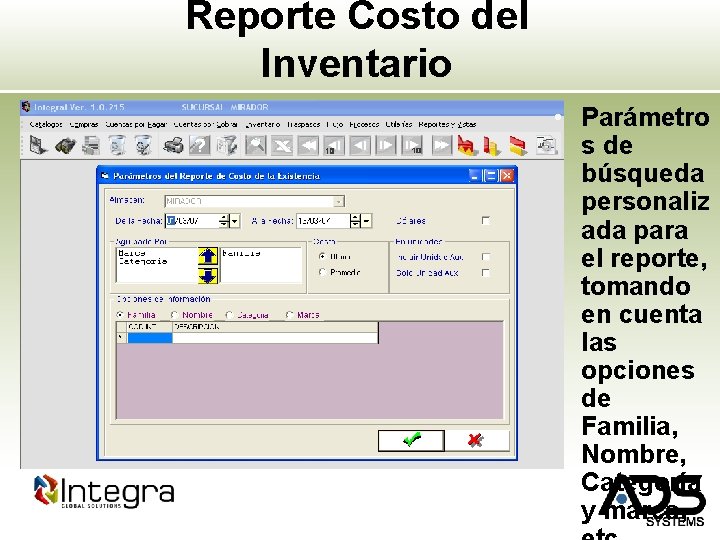Select Marca in the Agrupado Por list
Viewport: 720px width, 540px height.
pyautogui.click(x=132, y=253)
